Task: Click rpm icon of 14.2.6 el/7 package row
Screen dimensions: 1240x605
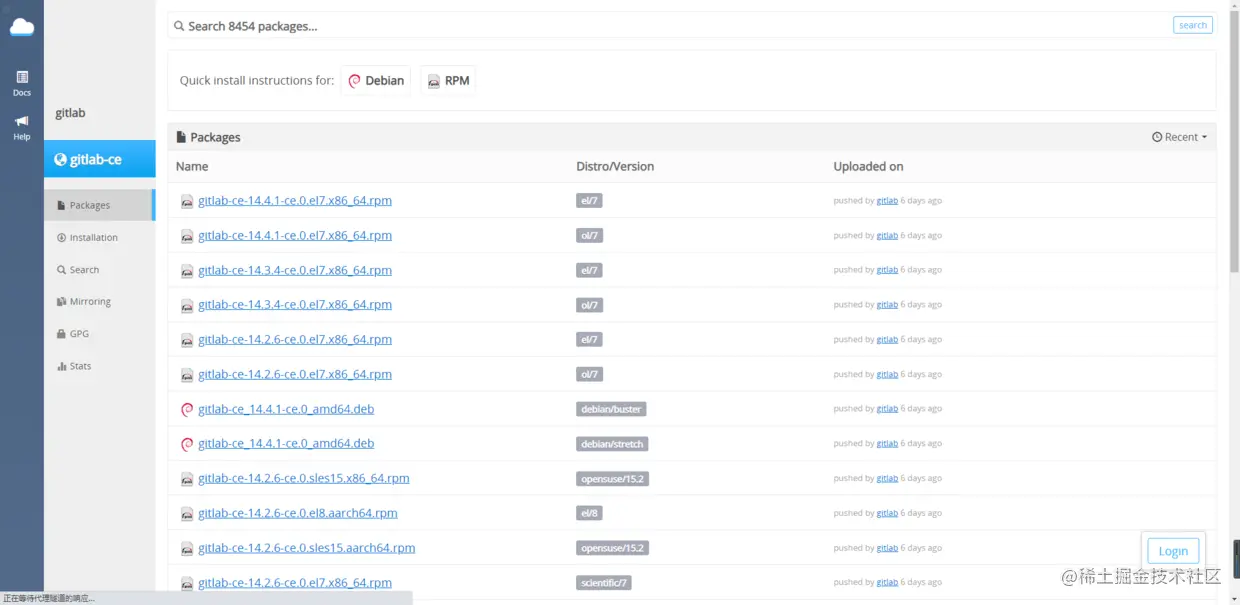Action: coord(187,340)
